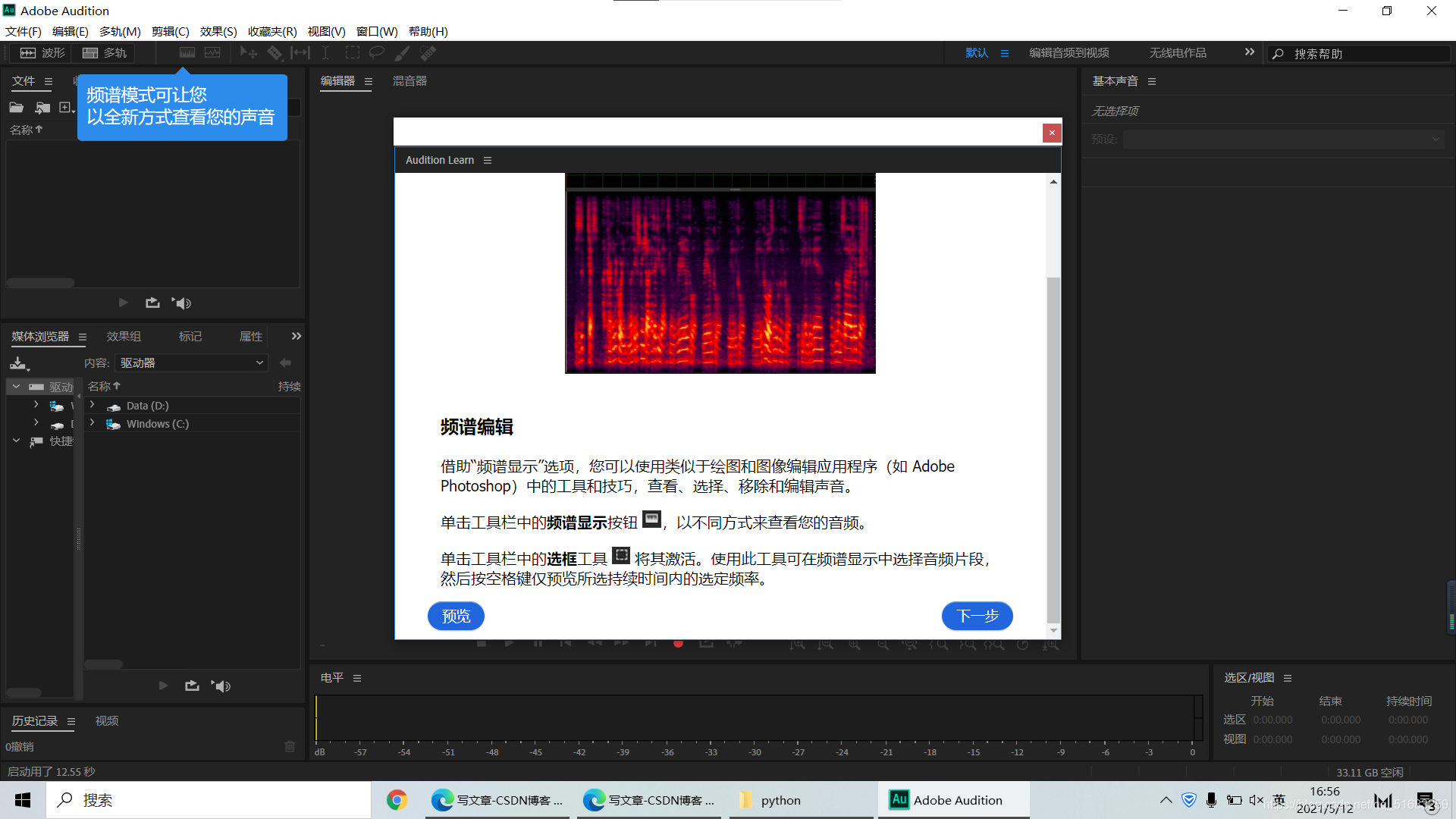
Task: Toggle the spectral frequency display button
Action: pyautogui.click(x=187, y=53)
